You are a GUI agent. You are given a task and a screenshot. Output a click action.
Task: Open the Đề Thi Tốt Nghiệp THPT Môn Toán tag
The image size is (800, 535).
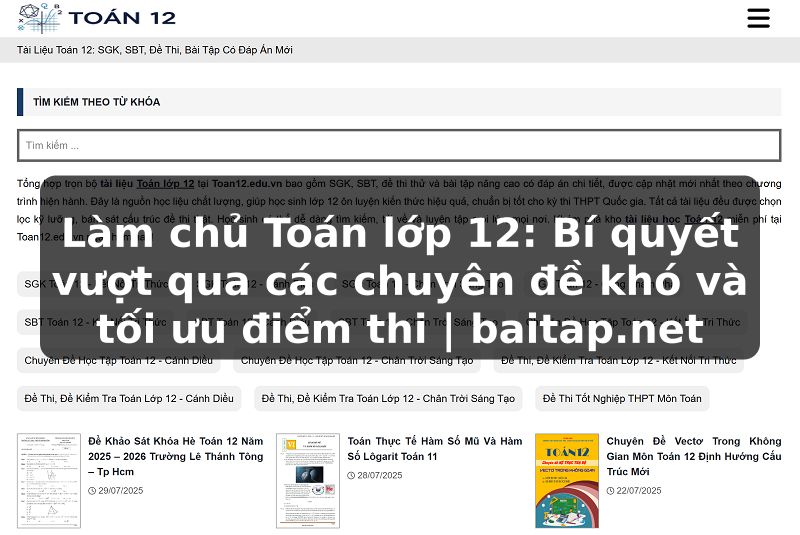622,398
